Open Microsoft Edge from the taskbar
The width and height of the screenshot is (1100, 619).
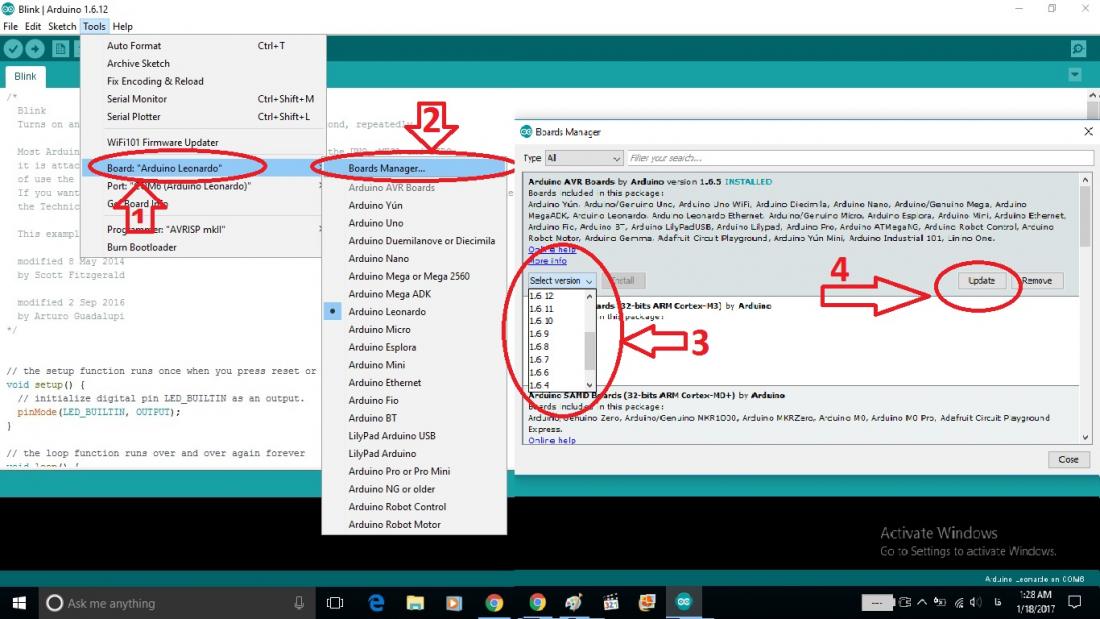pyautogui.click(x=377, y=602)
